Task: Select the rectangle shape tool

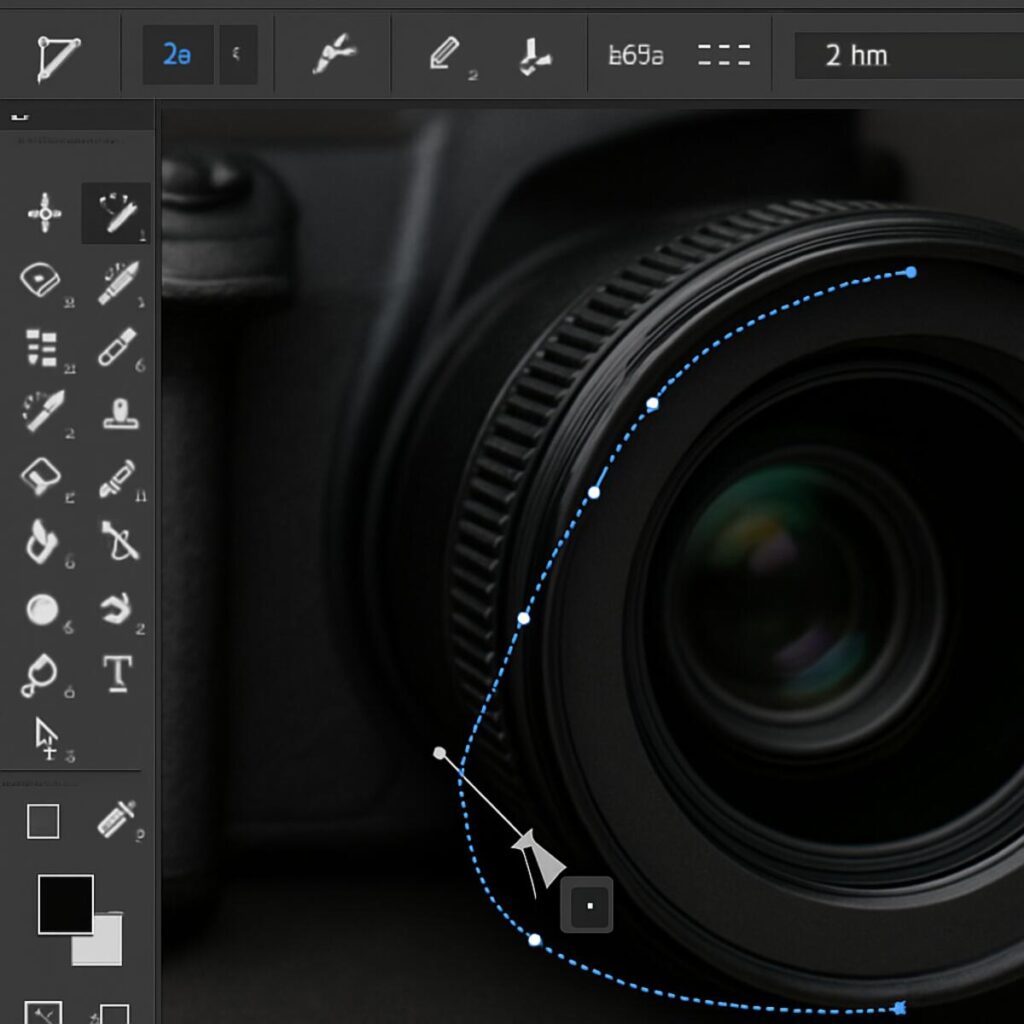Action: [x=43, y=821]
